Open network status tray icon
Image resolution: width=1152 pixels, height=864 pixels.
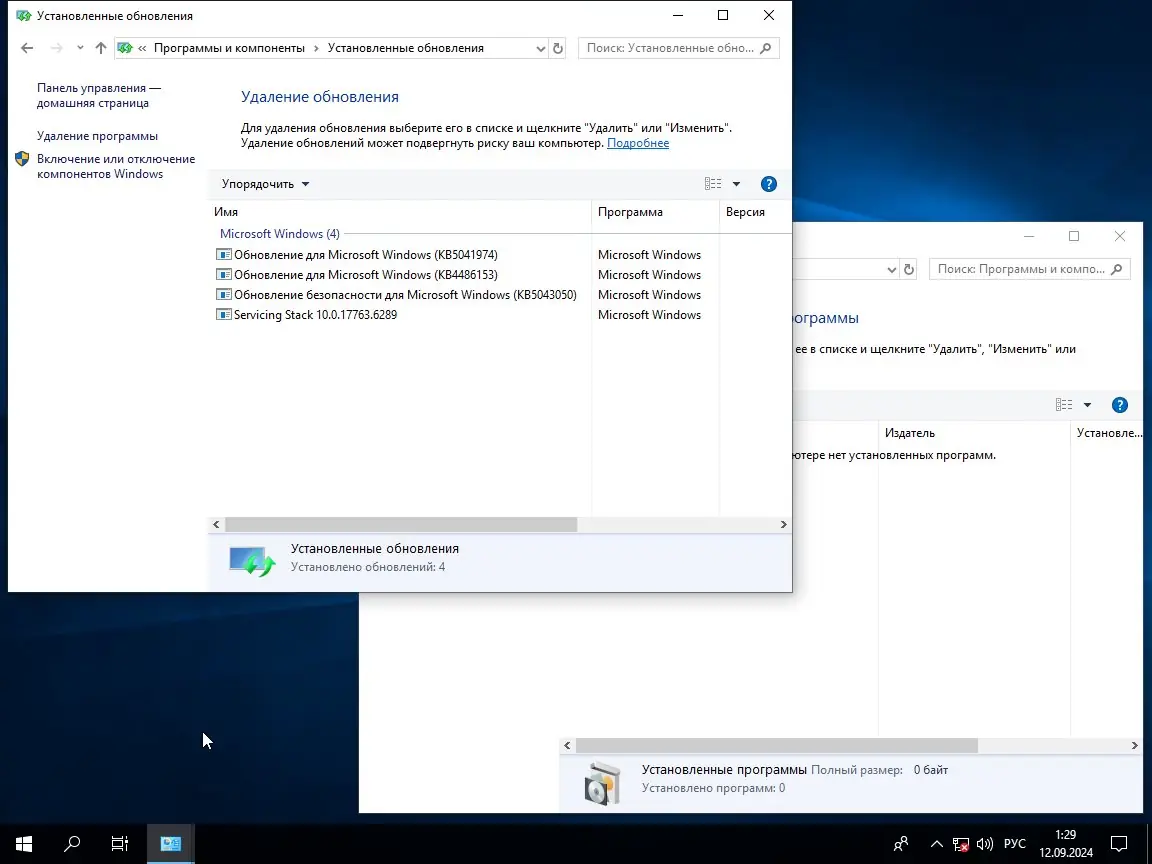click(960, 843)
